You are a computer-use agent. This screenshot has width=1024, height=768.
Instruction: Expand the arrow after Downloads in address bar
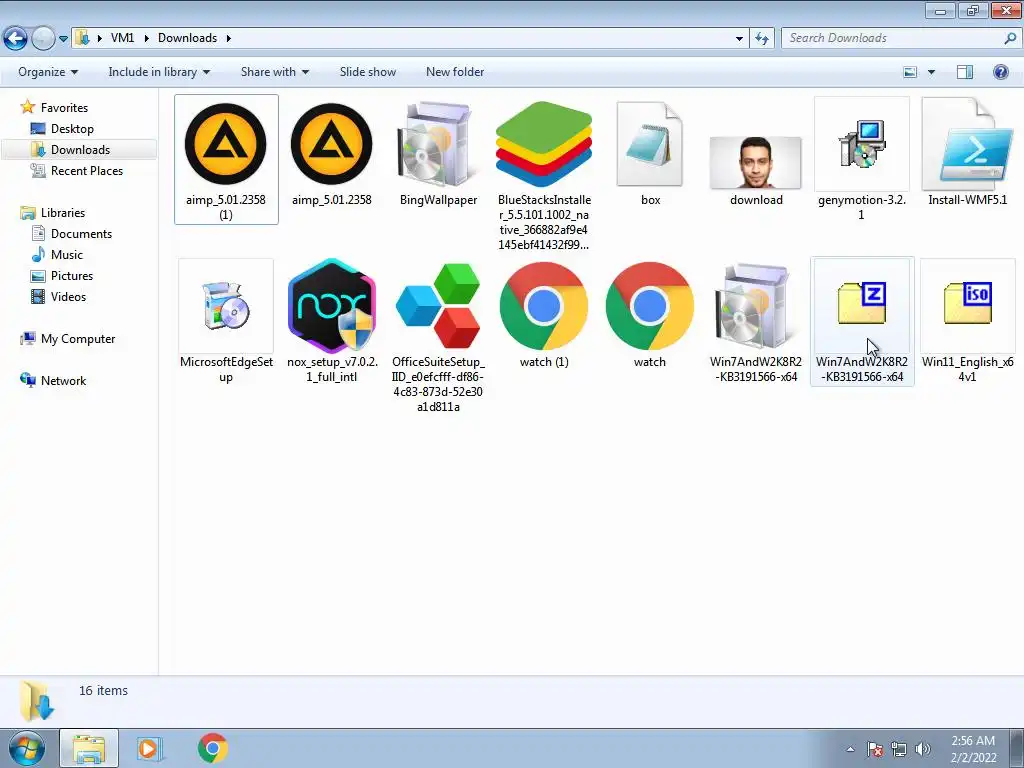(229, 38)
